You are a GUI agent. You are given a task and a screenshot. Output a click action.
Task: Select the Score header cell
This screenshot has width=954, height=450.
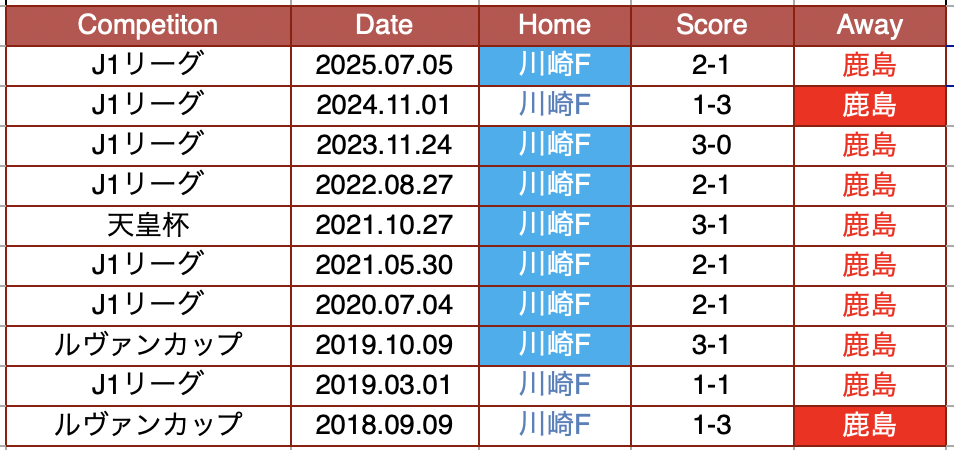pos(711,25)
